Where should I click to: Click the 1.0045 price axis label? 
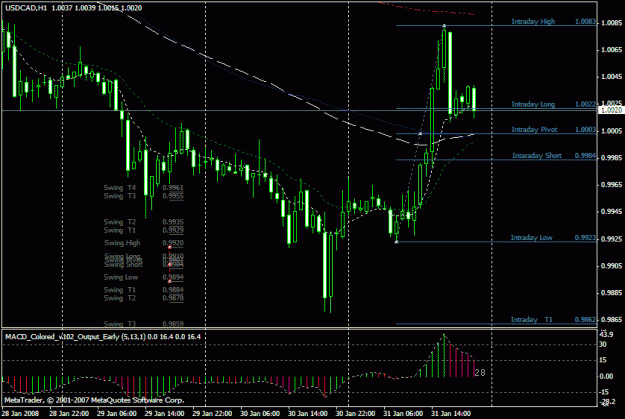[x=611, y=77]
